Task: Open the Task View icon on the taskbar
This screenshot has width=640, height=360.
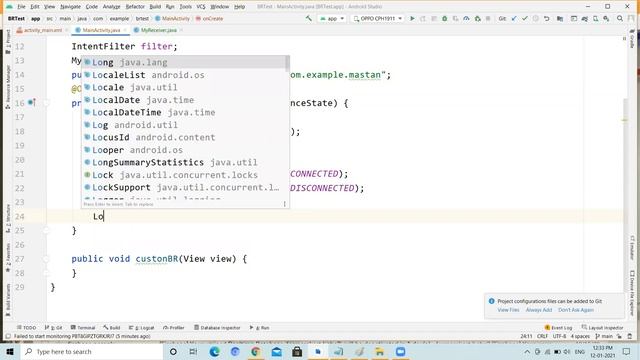Action: (193, 351)
